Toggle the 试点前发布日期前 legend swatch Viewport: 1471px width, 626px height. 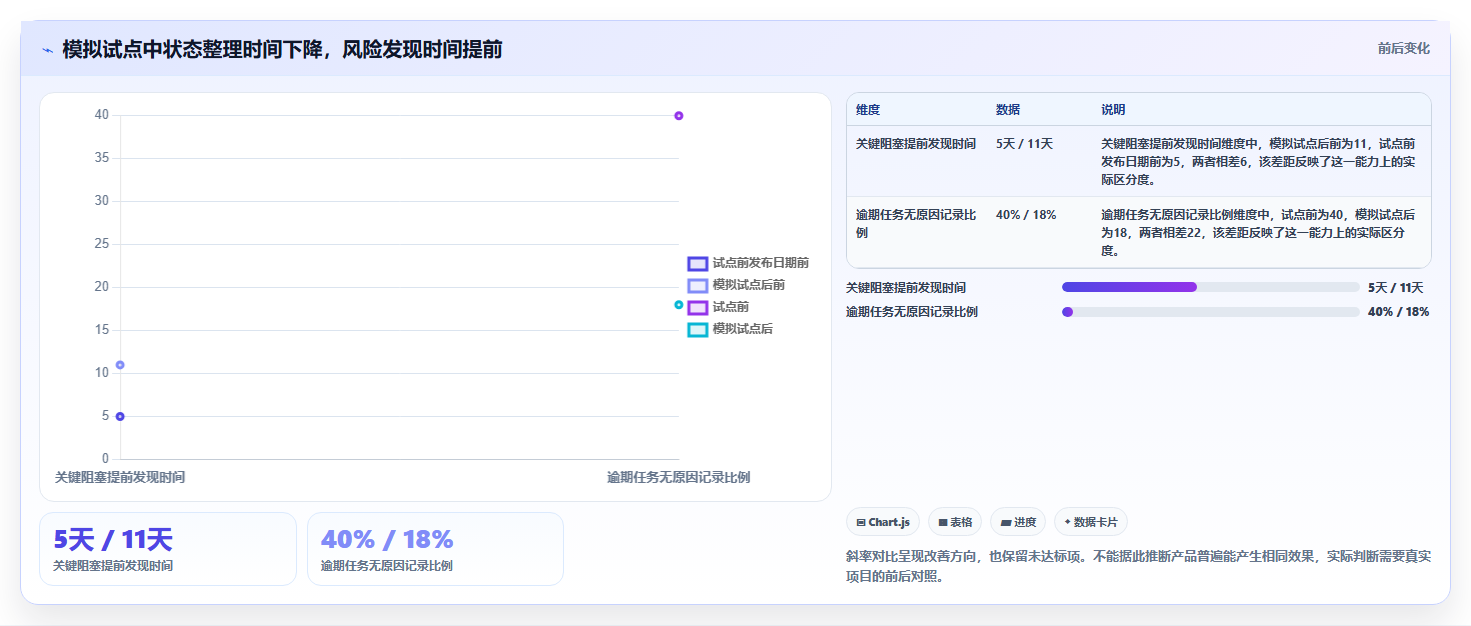point(697,263)
